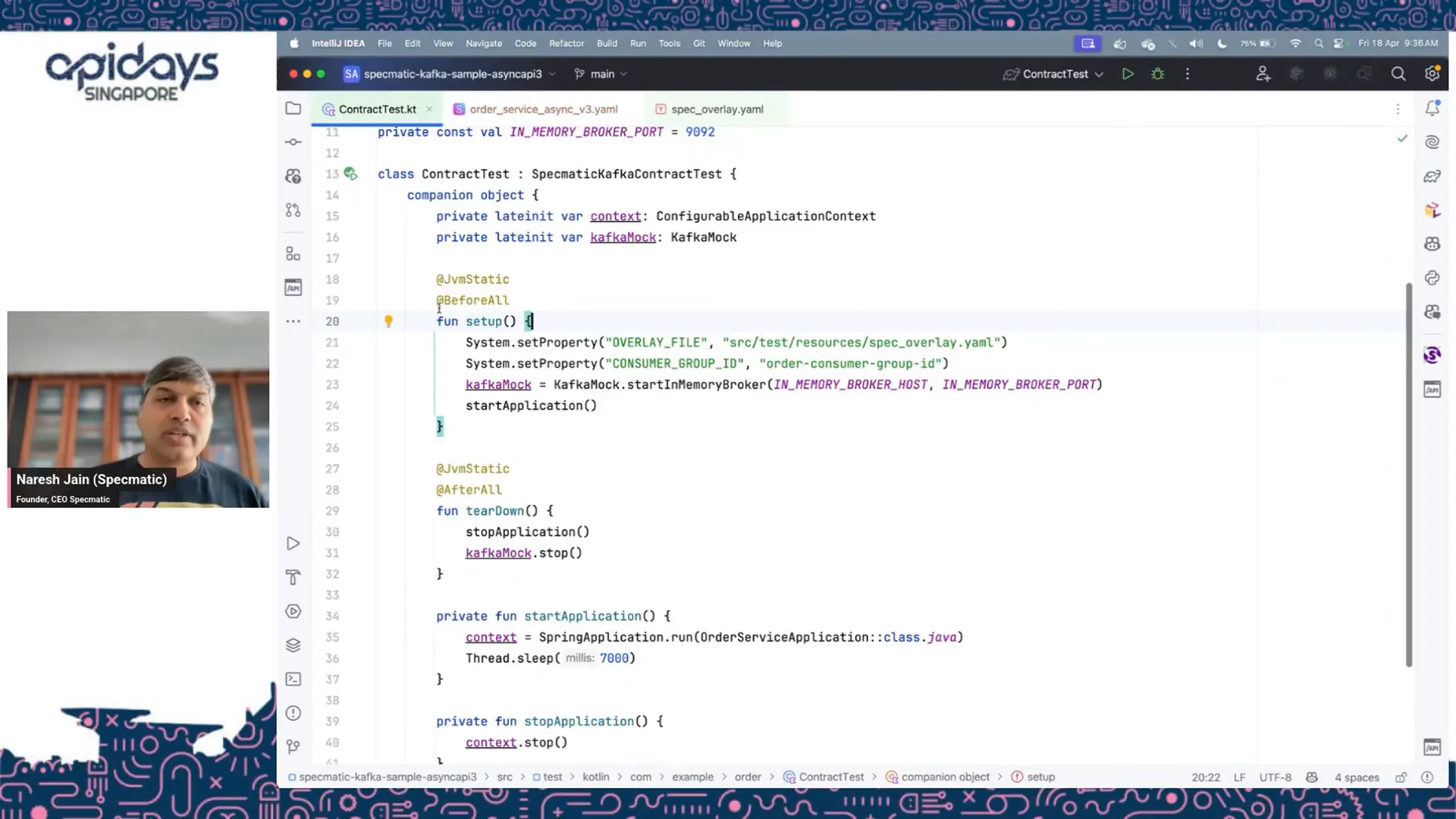The height and width of the screenshot is (819, 1456).
Task: Toggle the read-only lock icon in status bar
Action: [x=1401, y=777]
